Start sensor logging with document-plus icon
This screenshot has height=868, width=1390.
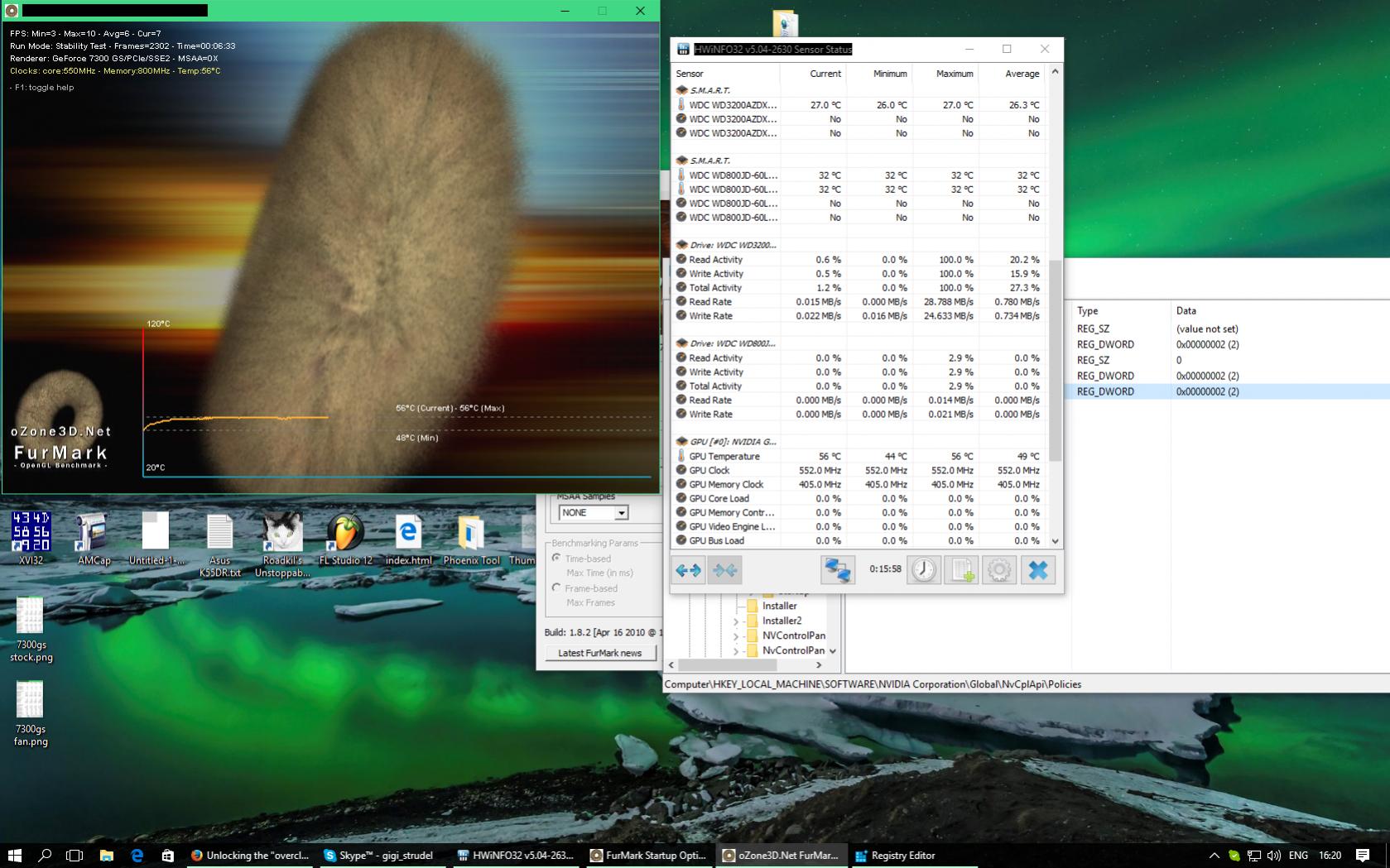pyautogui.click(x=961, y=570)
